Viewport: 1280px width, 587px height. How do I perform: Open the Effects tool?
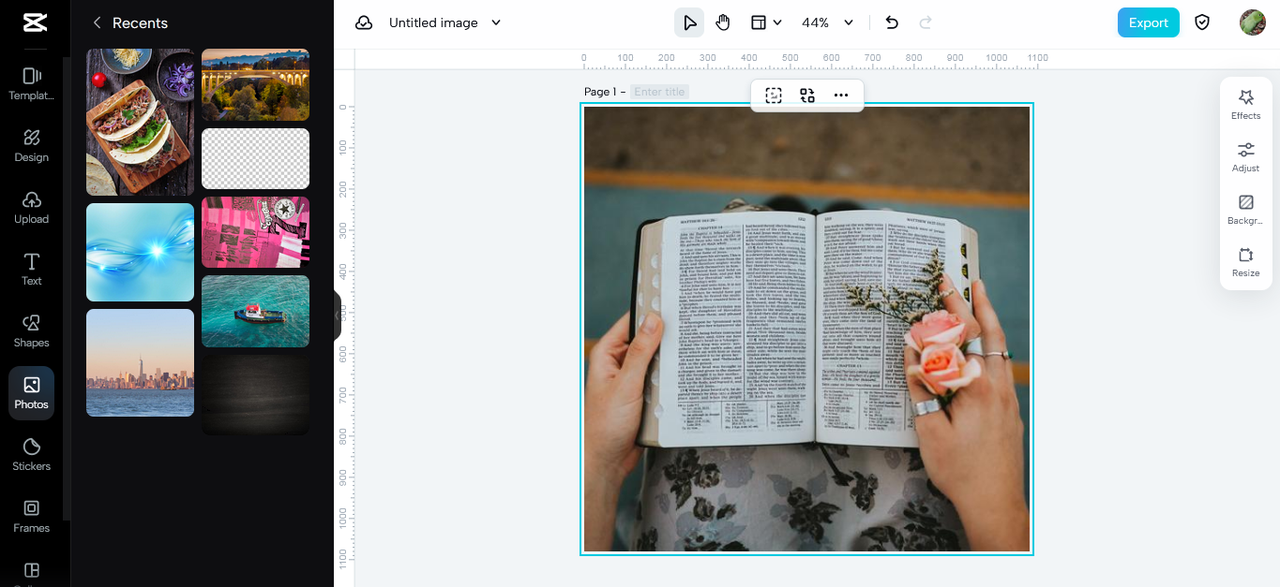pos(1246,105)
